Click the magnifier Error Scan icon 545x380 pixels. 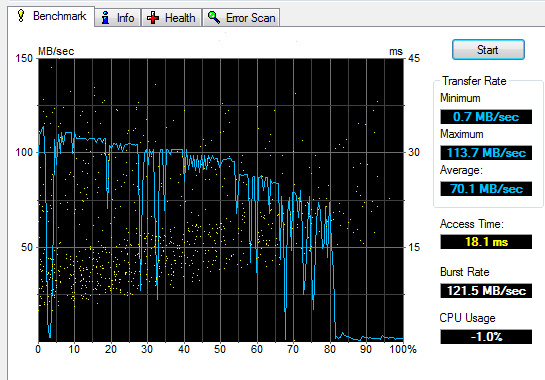click(214, 17)
